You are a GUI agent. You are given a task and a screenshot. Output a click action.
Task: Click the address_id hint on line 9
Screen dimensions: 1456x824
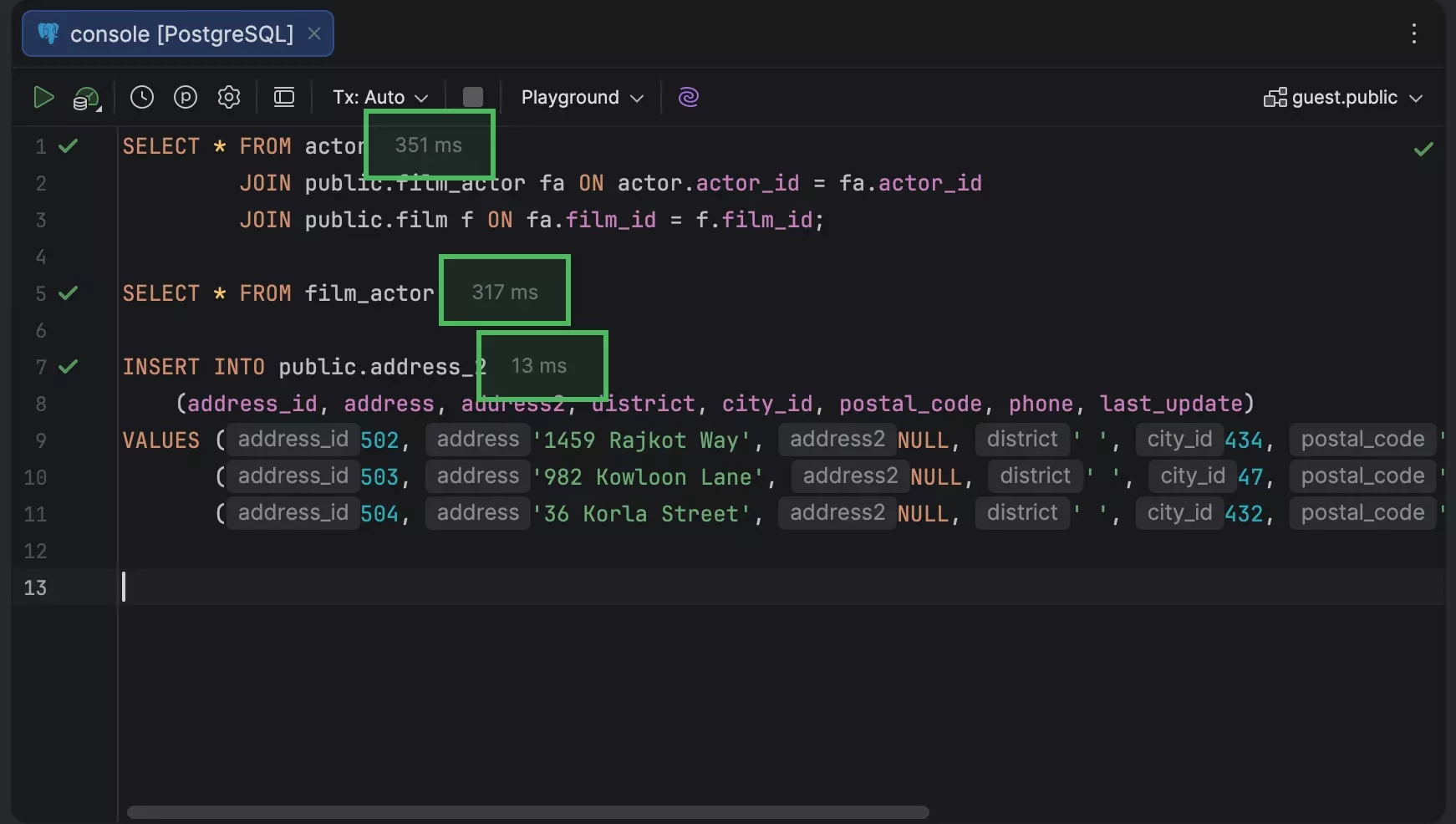pyautogui.click(x=293, y=440)
